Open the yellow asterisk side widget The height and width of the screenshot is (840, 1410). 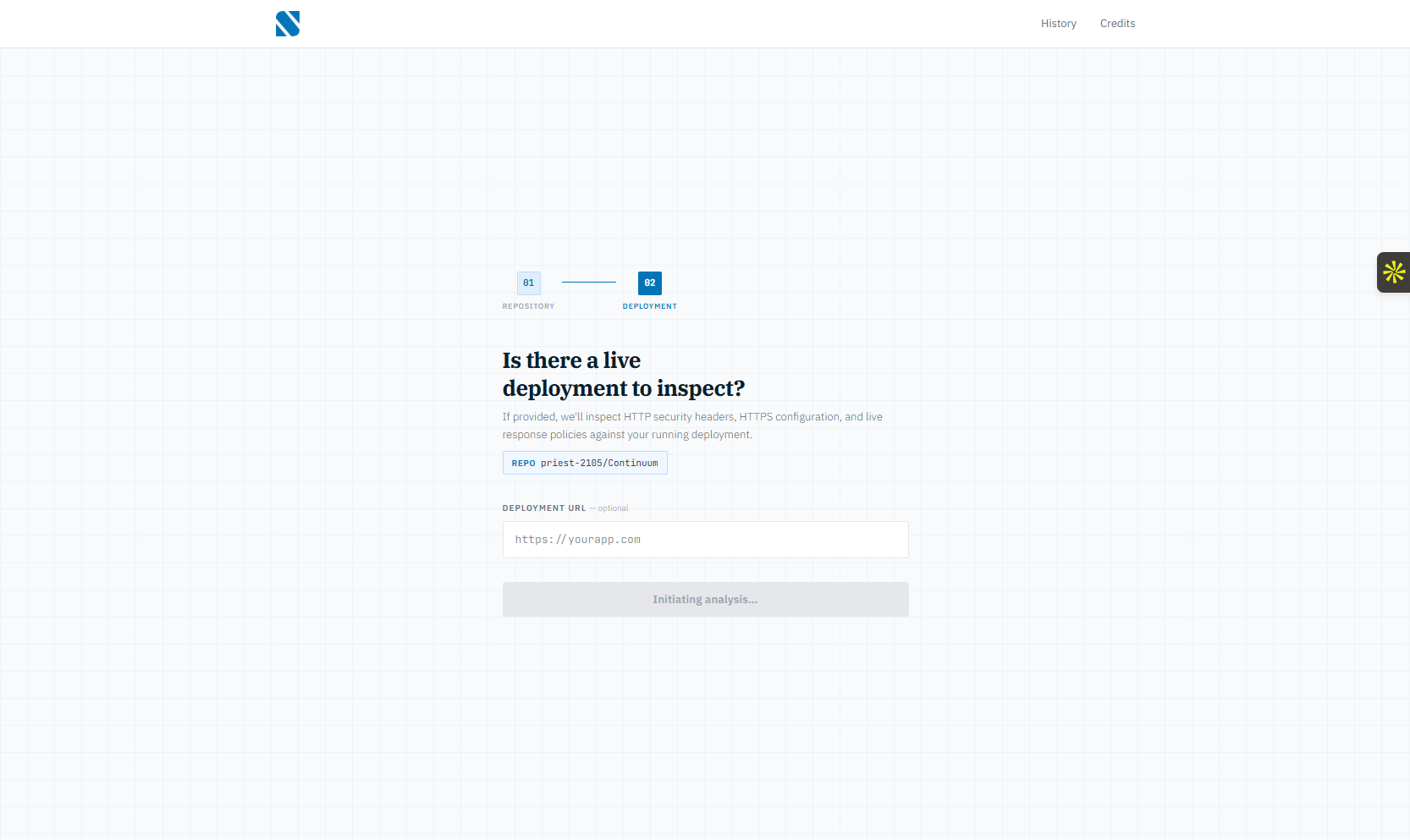[1393, 272]
